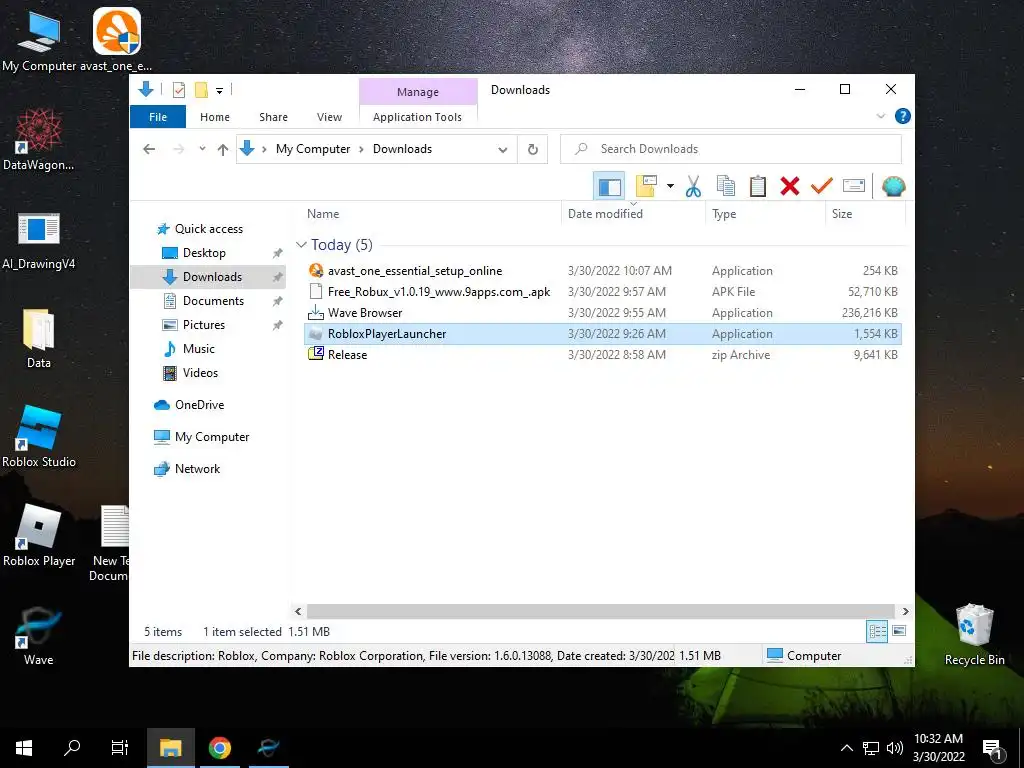Switch to the View ribbon tab

[x=329, y=117]
